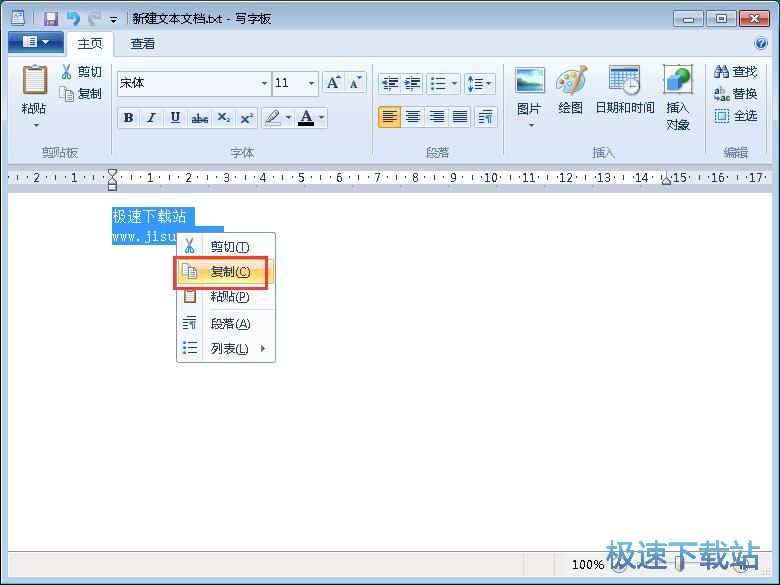Screen dimensions: 780x585
Task: Click 复制 in the ribbon clipboard group
Action: tap(81, 94)
